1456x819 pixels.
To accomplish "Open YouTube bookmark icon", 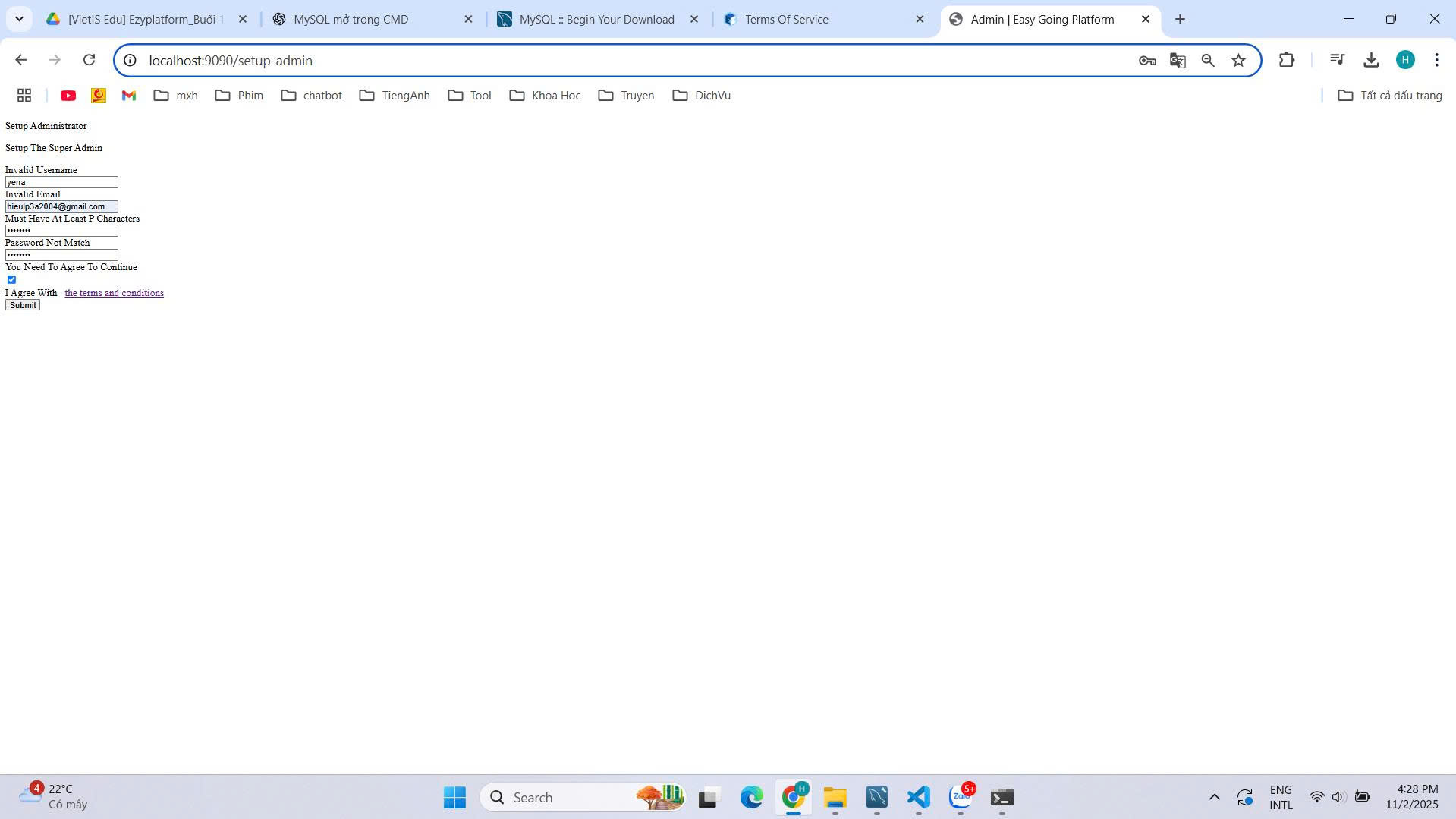I will (x=68, y=96).
